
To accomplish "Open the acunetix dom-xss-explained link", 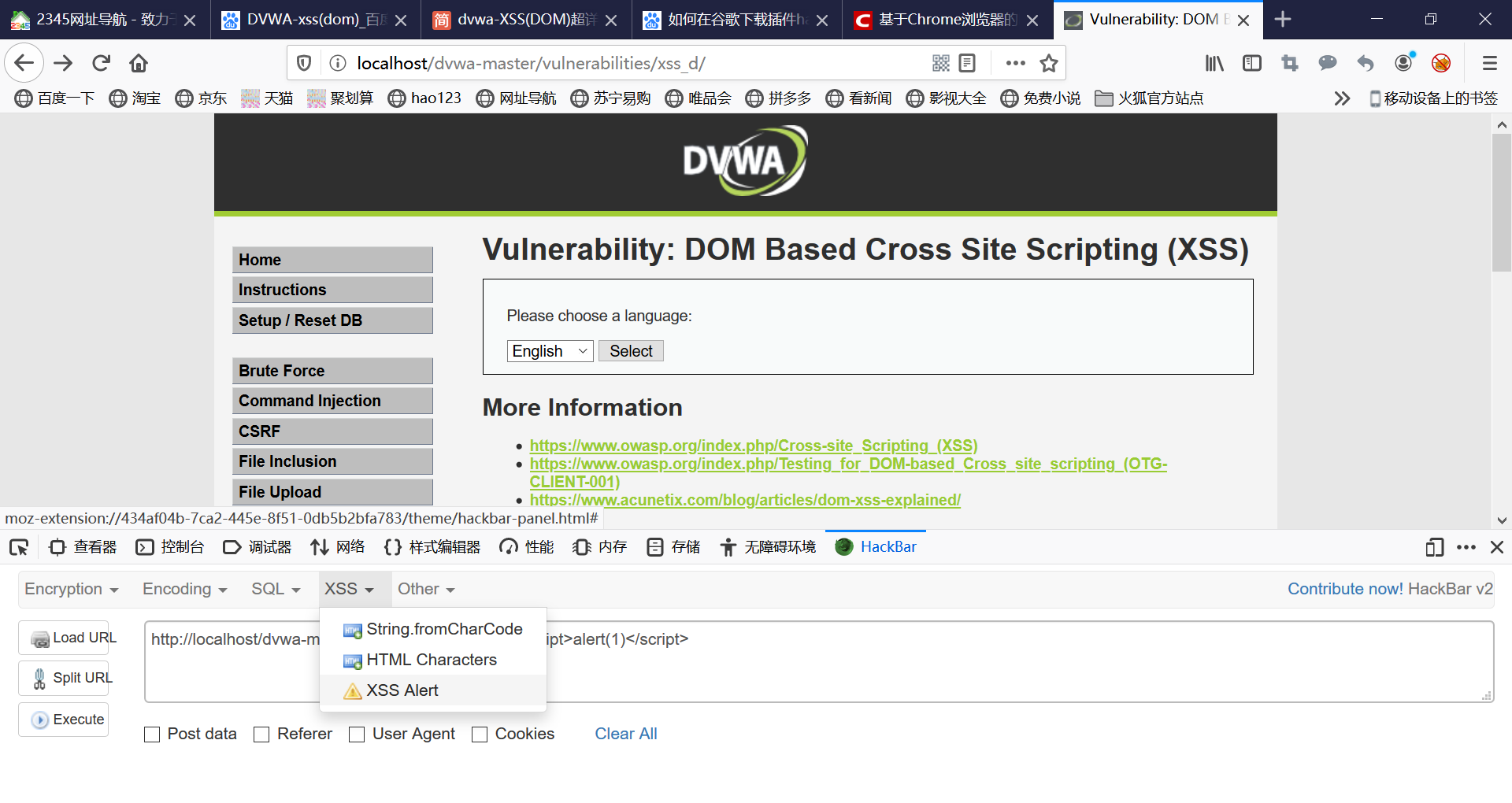I will point(745,500).
